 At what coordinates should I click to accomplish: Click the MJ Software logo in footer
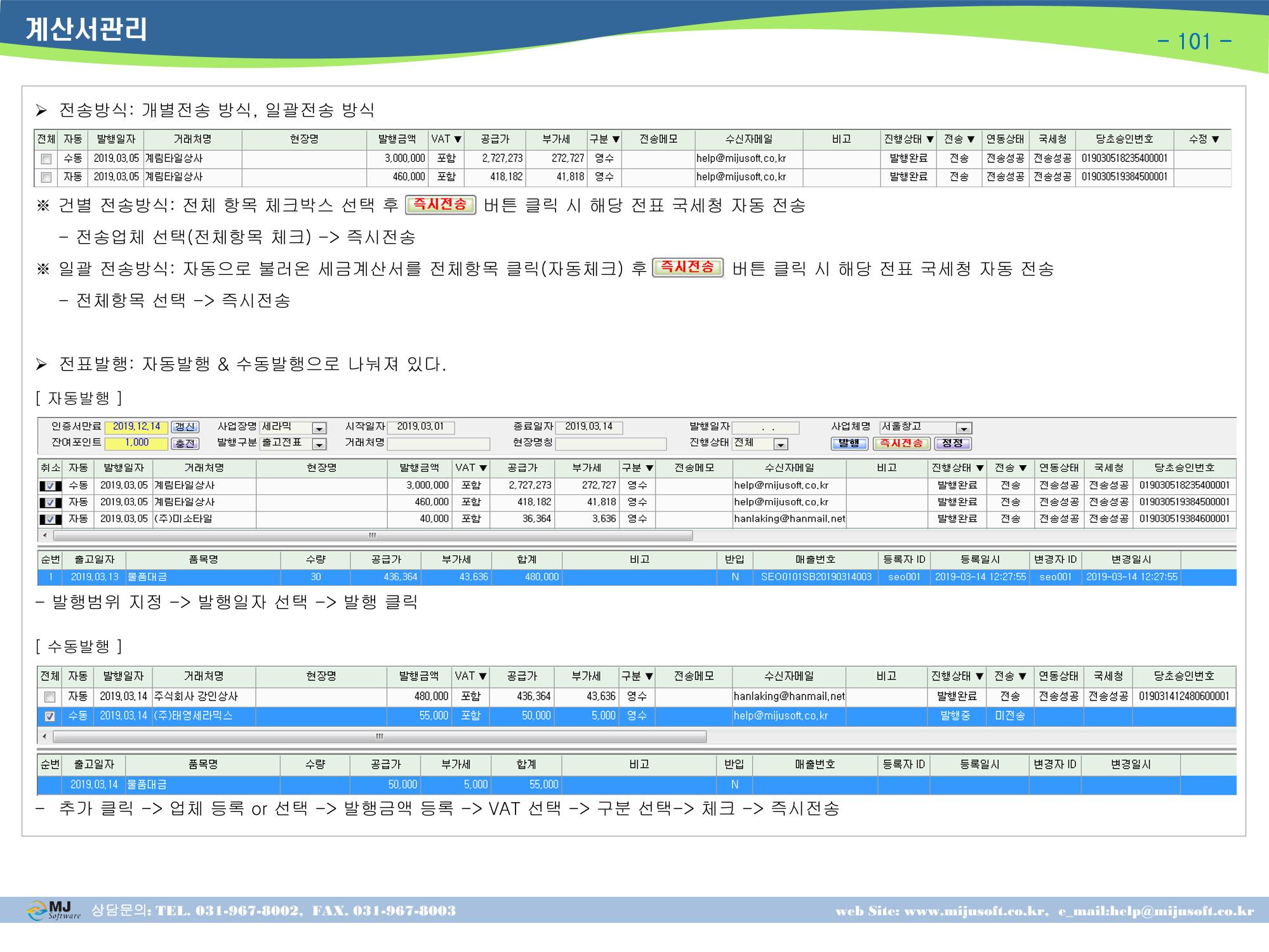(x=54, y=910)
